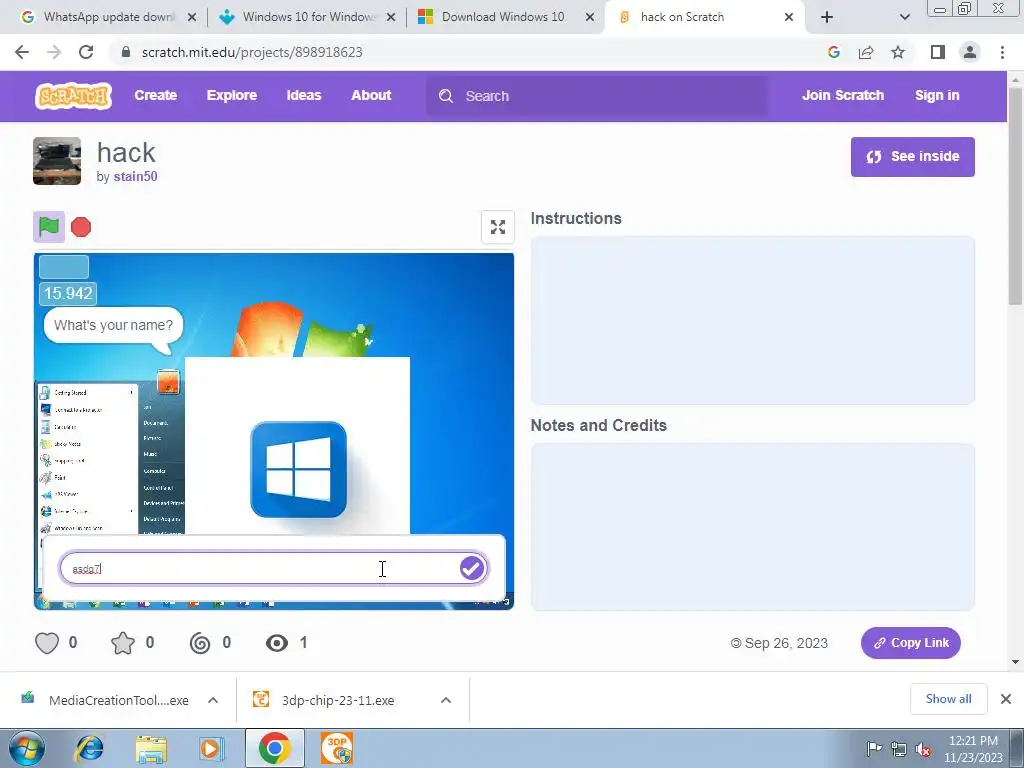Click Chrome icon in taskbar

(274, 748)
